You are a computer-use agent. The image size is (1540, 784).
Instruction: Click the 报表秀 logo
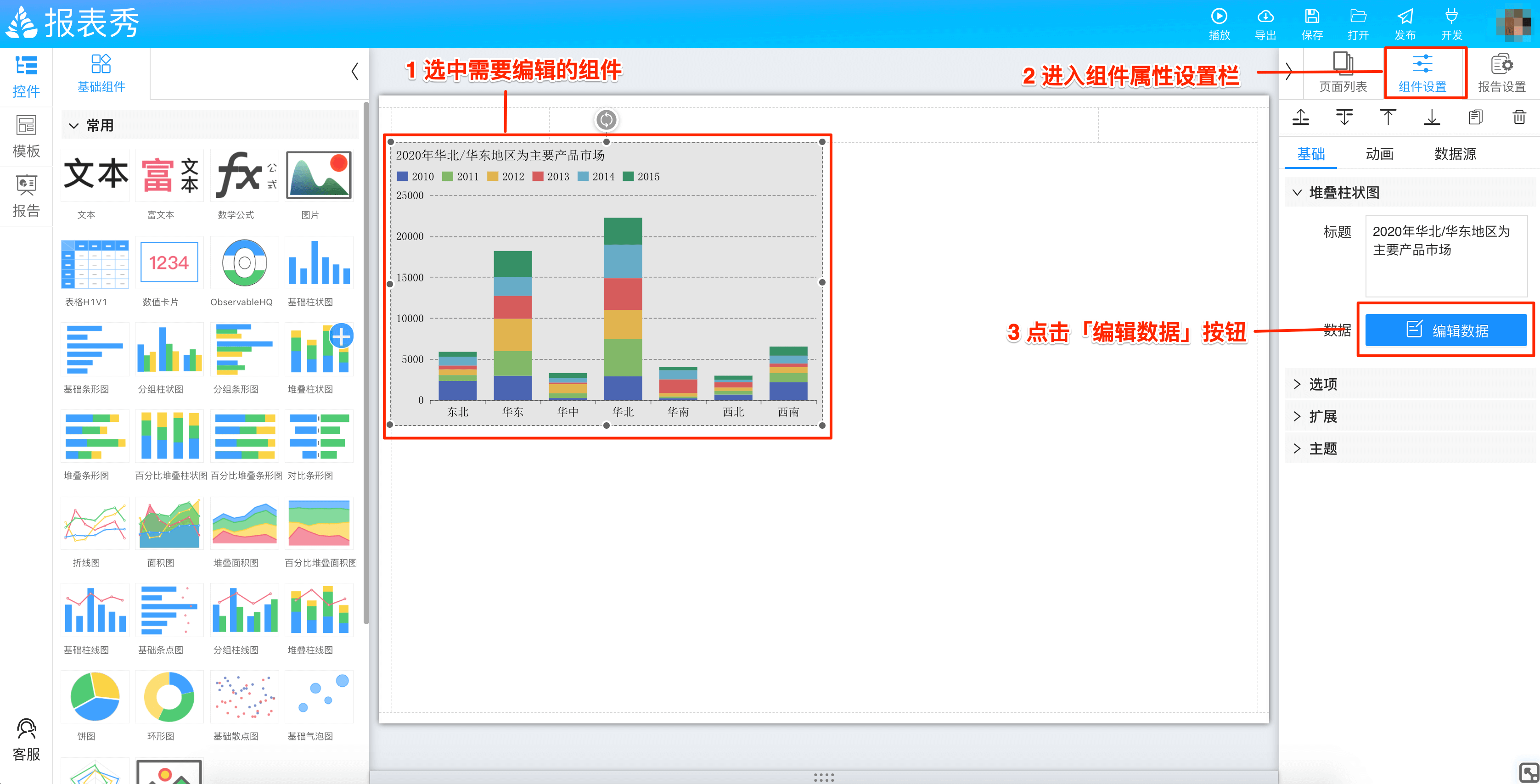pyautogui.click(x=73, y=23)
